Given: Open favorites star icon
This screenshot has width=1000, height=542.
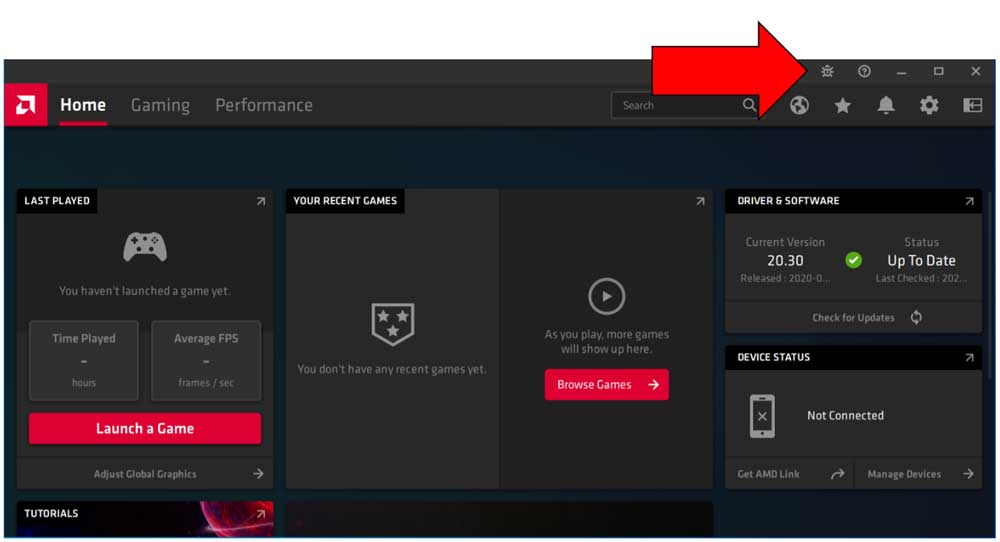Looking at the screenshot, I should click(x=842, y=105).
